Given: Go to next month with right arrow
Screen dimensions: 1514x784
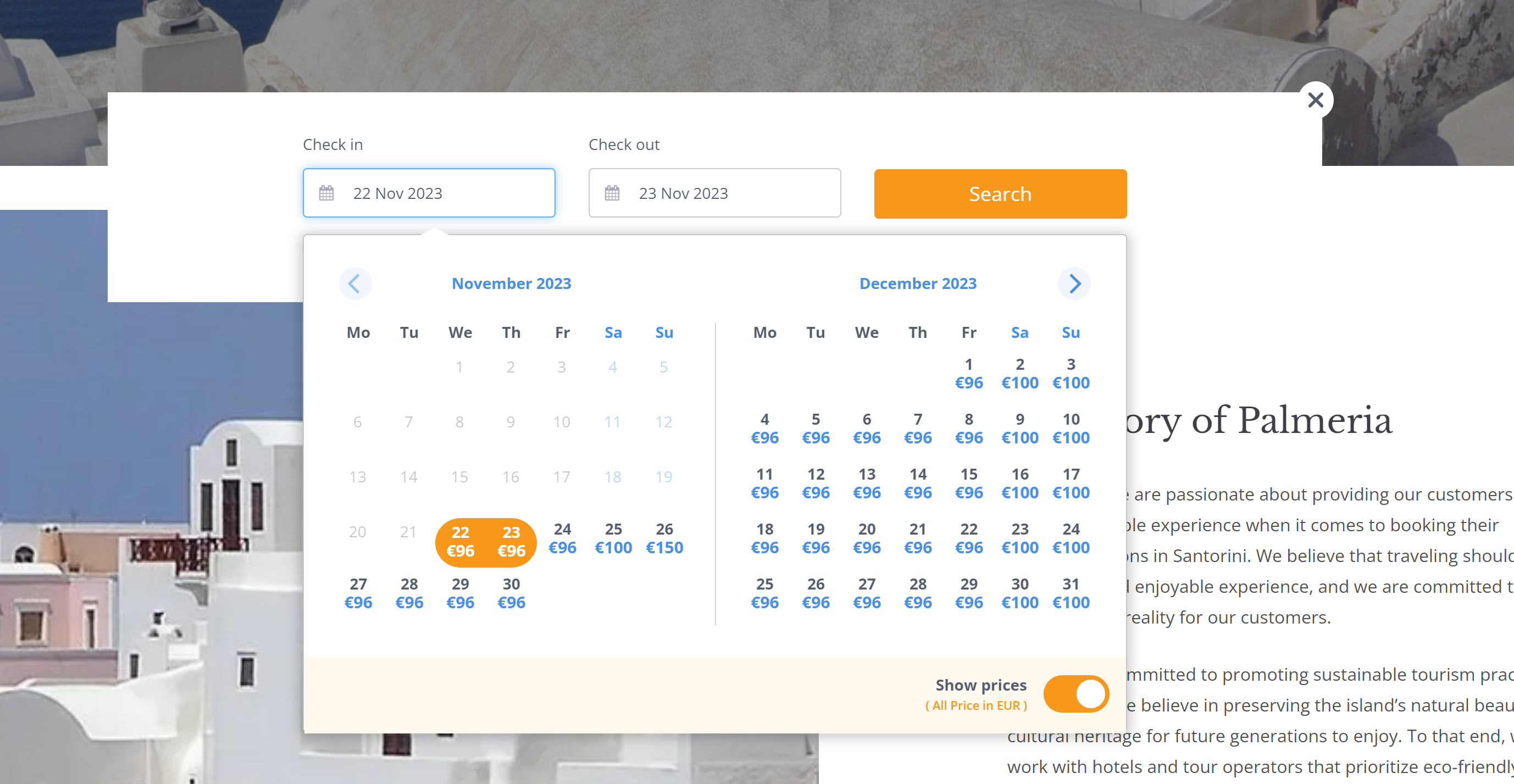Looking at the screenshot, I should click(1074, 284).
